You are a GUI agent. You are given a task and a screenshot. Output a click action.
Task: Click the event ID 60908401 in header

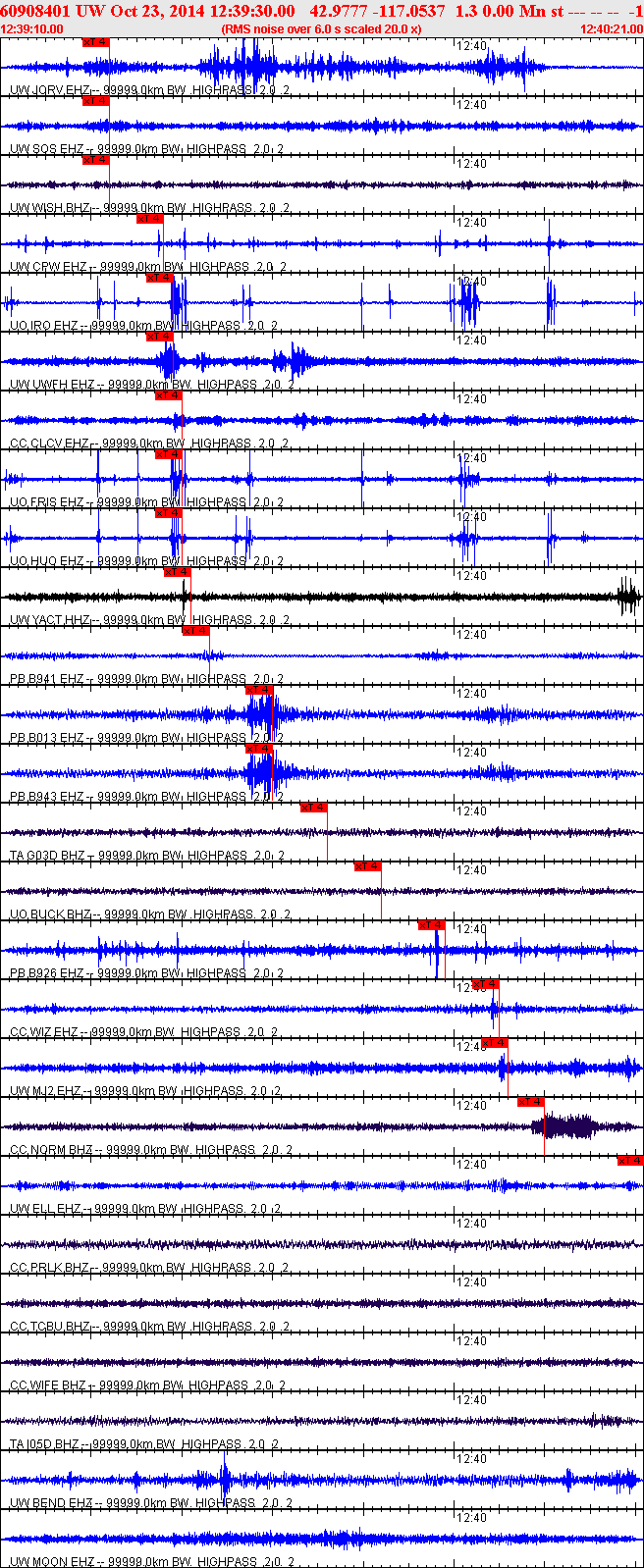click(x=36, y=11)
